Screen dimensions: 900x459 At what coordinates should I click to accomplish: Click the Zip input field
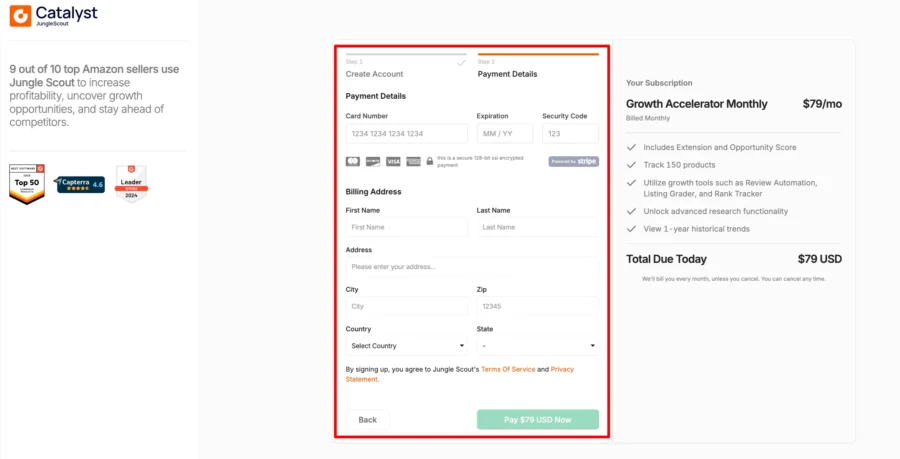pos(538,306)
